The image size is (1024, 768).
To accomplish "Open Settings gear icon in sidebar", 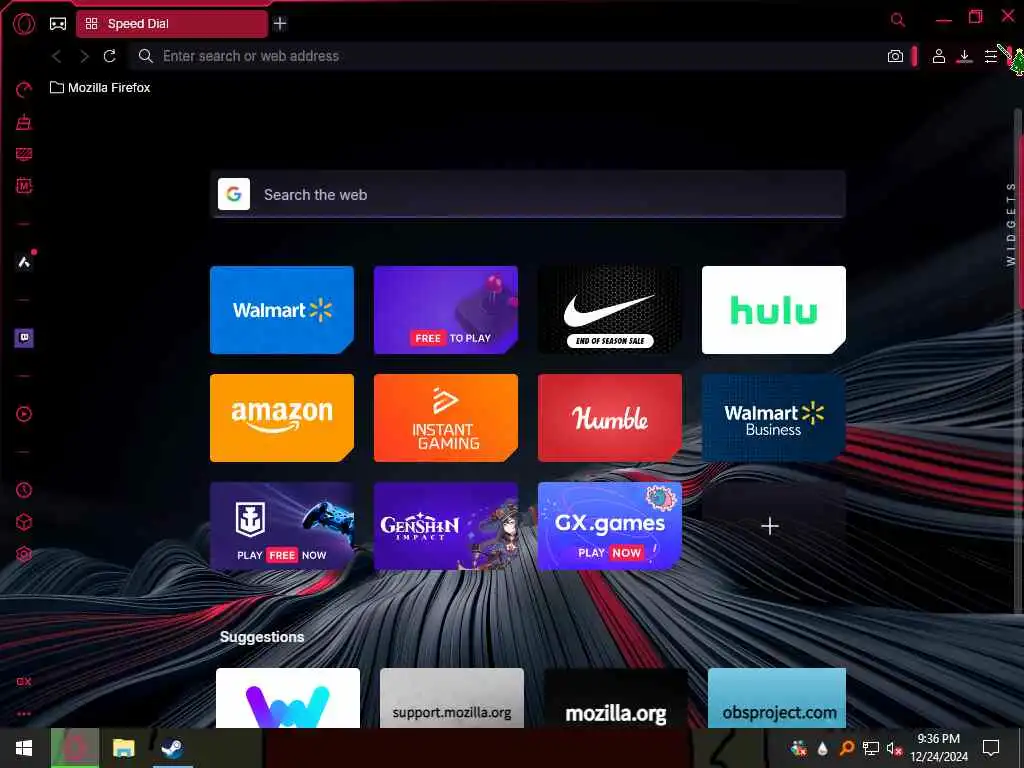I will click(24, 554).
